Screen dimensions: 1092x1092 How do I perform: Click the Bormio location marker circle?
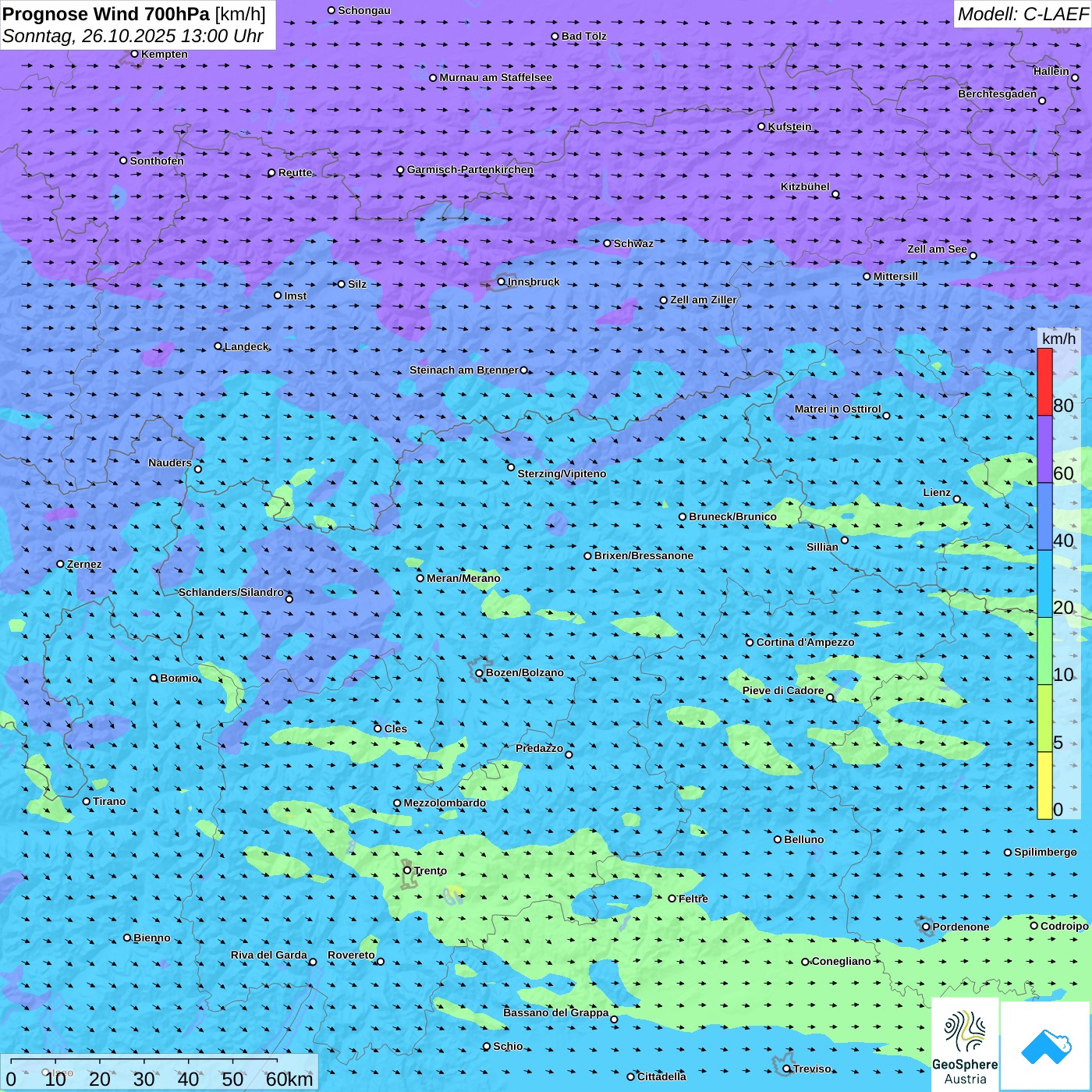pyautogui.click(x=154, y=678)
